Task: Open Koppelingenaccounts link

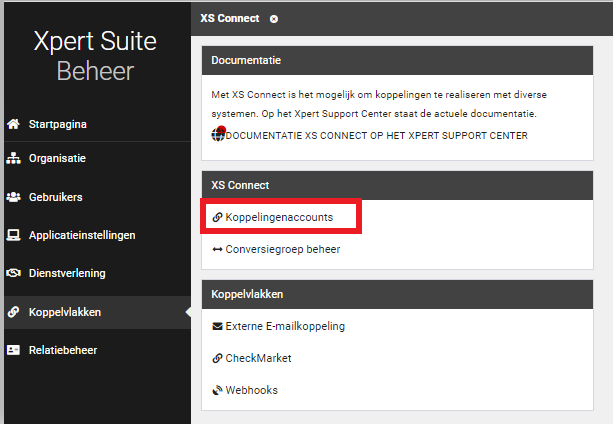Action: [x=279, y=216]
